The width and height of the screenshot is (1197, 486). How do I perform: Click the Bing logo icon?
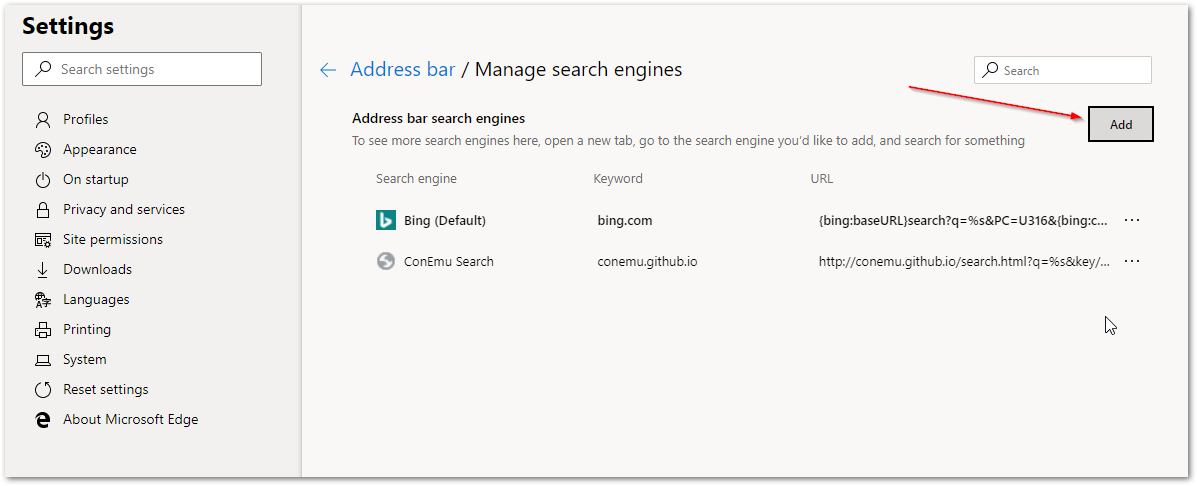386,220
